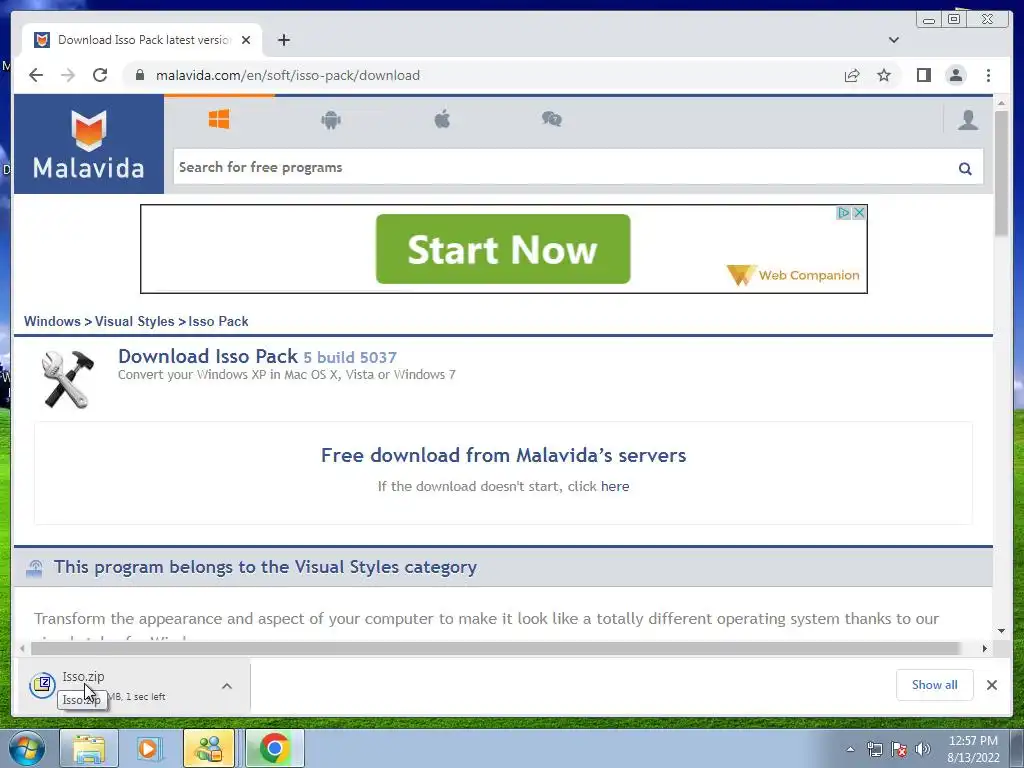Click the Visual Styles category heading
The height and width of the screenshot is (768, 1024).
pos(265,567)
